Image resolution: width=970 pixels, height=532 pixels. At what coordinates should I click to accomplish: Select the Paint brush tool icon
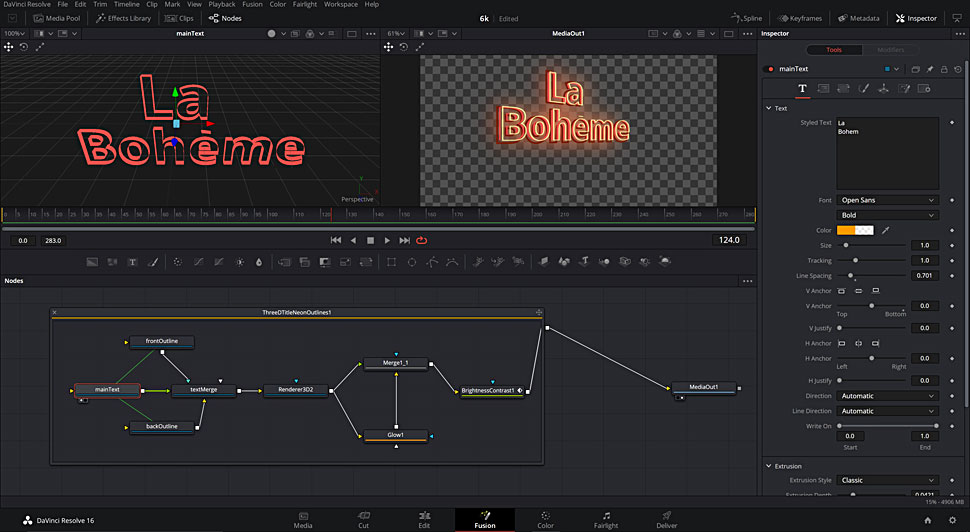point(153,262)
